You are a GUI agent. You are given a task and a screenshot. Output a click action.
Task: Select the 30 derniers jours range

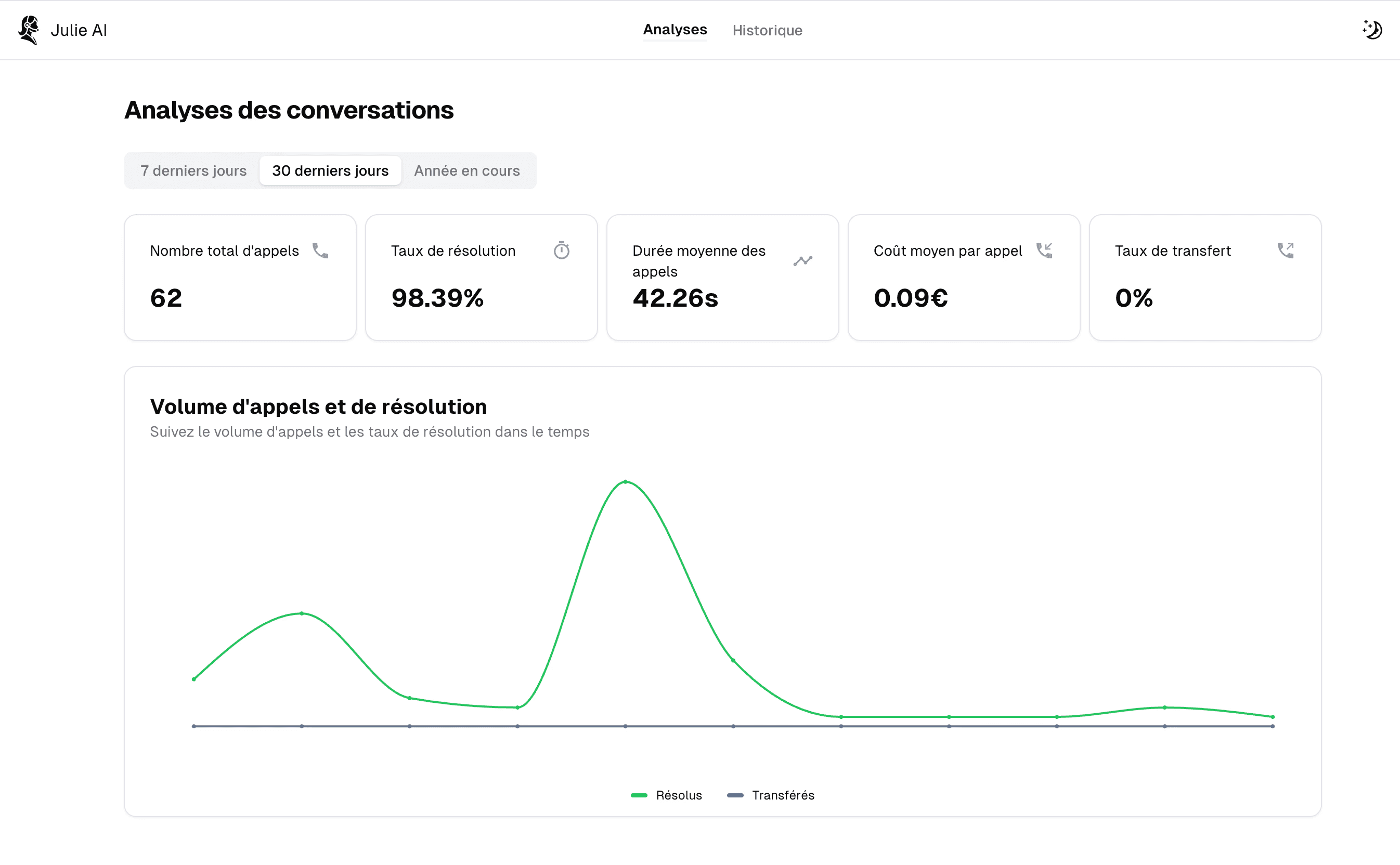(330, 171)
